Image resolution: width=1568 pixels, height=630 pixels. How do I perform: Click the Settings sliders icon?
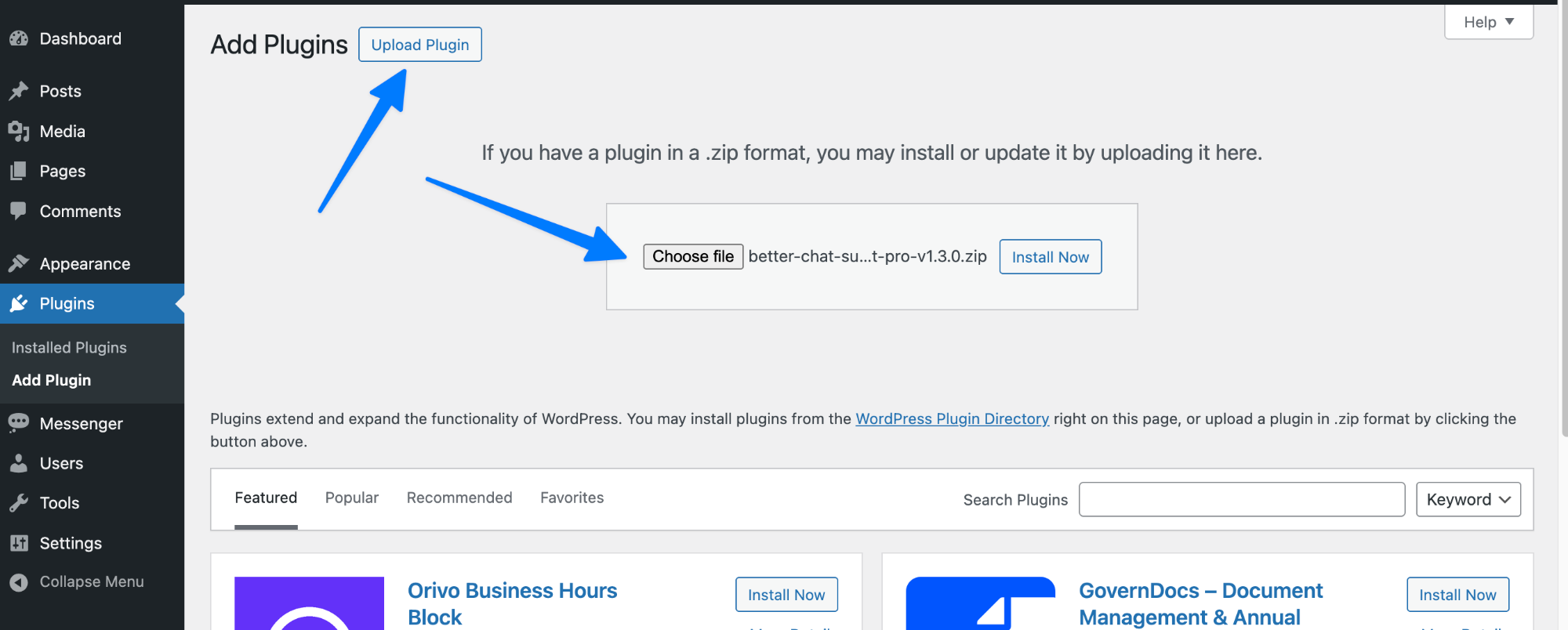coord(19,543)
